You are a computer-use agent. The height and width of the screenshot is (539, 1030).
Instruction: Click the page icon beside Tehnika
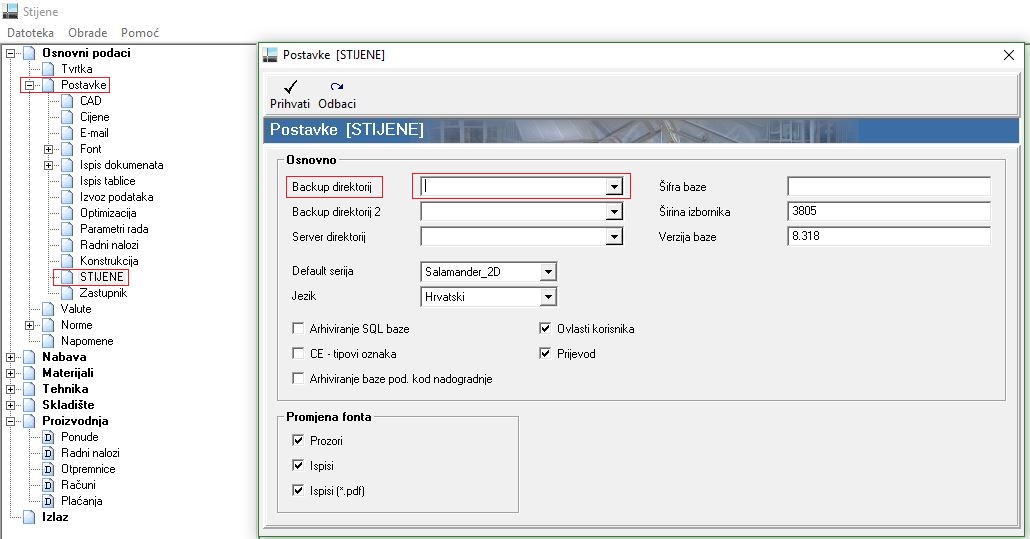tap(29, 389)
